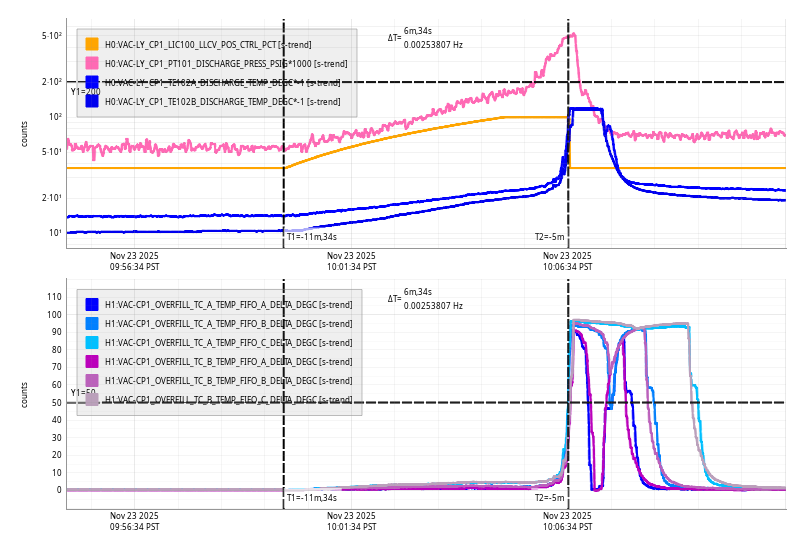This screenshot has width=804, height=551.
Task: Select the OVERFILL_TC_B_TEMP_FIFO_B legend label
Action: (228, 380)
